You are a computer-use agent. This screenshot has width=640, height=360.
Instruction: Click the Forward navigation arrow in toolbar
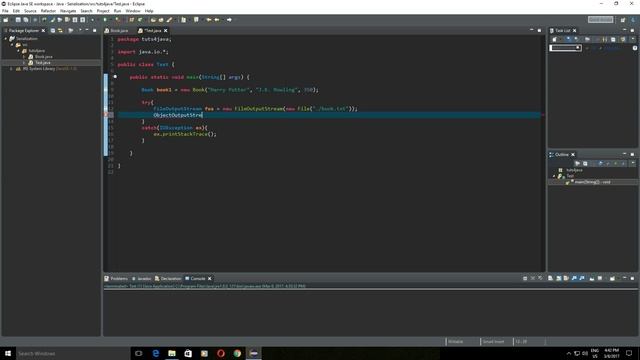(229, 20)
